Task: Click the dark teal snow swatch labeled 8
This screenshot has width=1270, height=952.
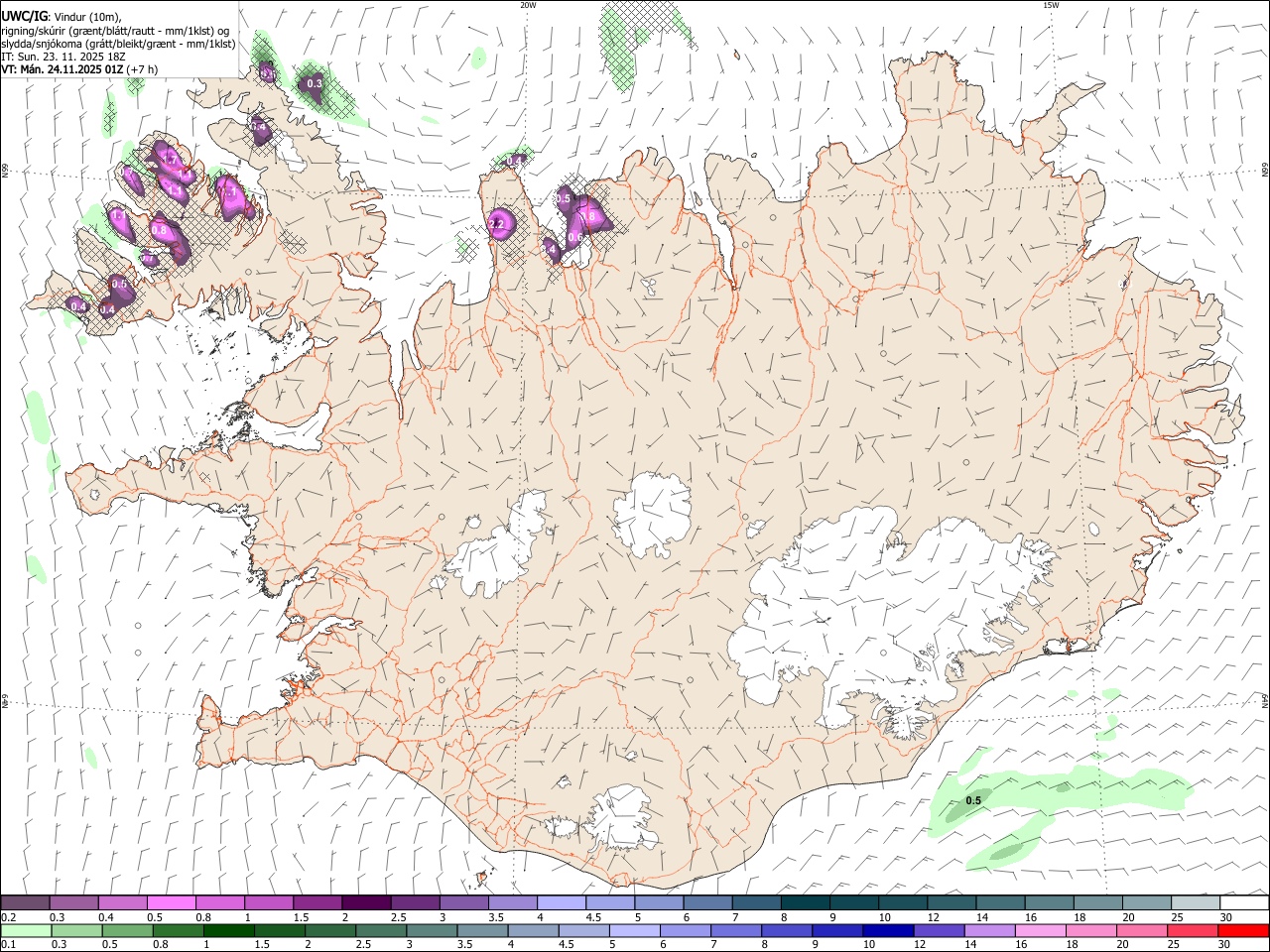Action: point(804,902)
